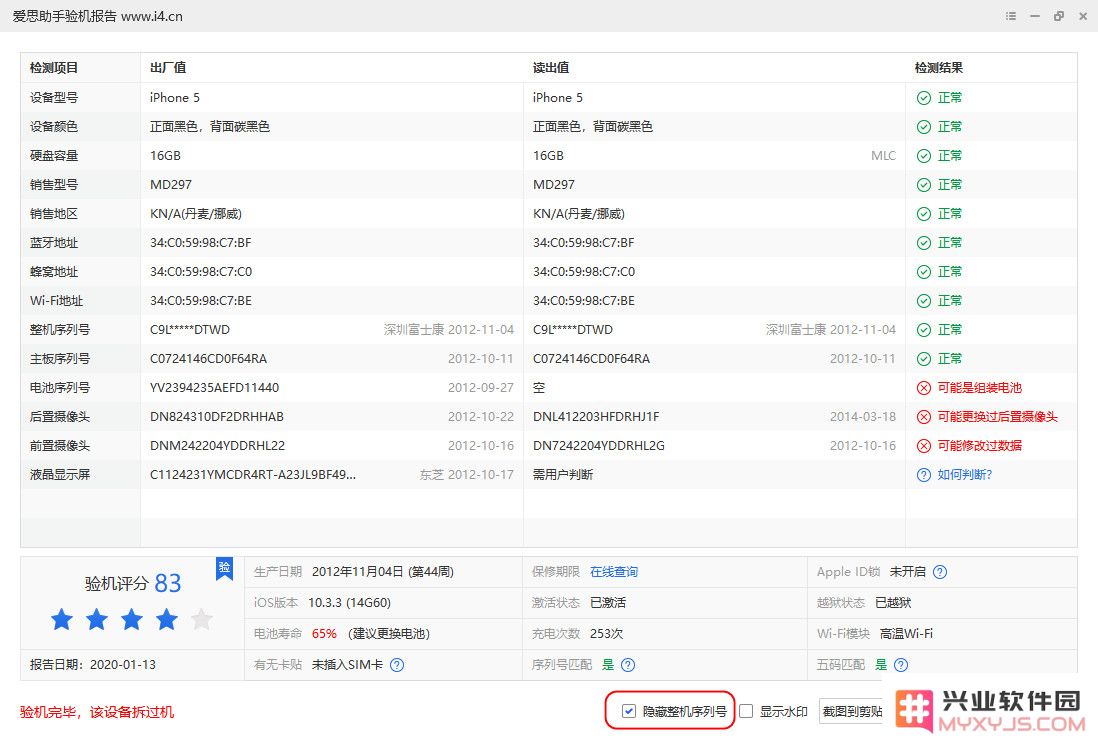Click the 充电次数 253次 value
This screenshot has width=1098, height=748.
pyautogui.click(x=606, y=634)
